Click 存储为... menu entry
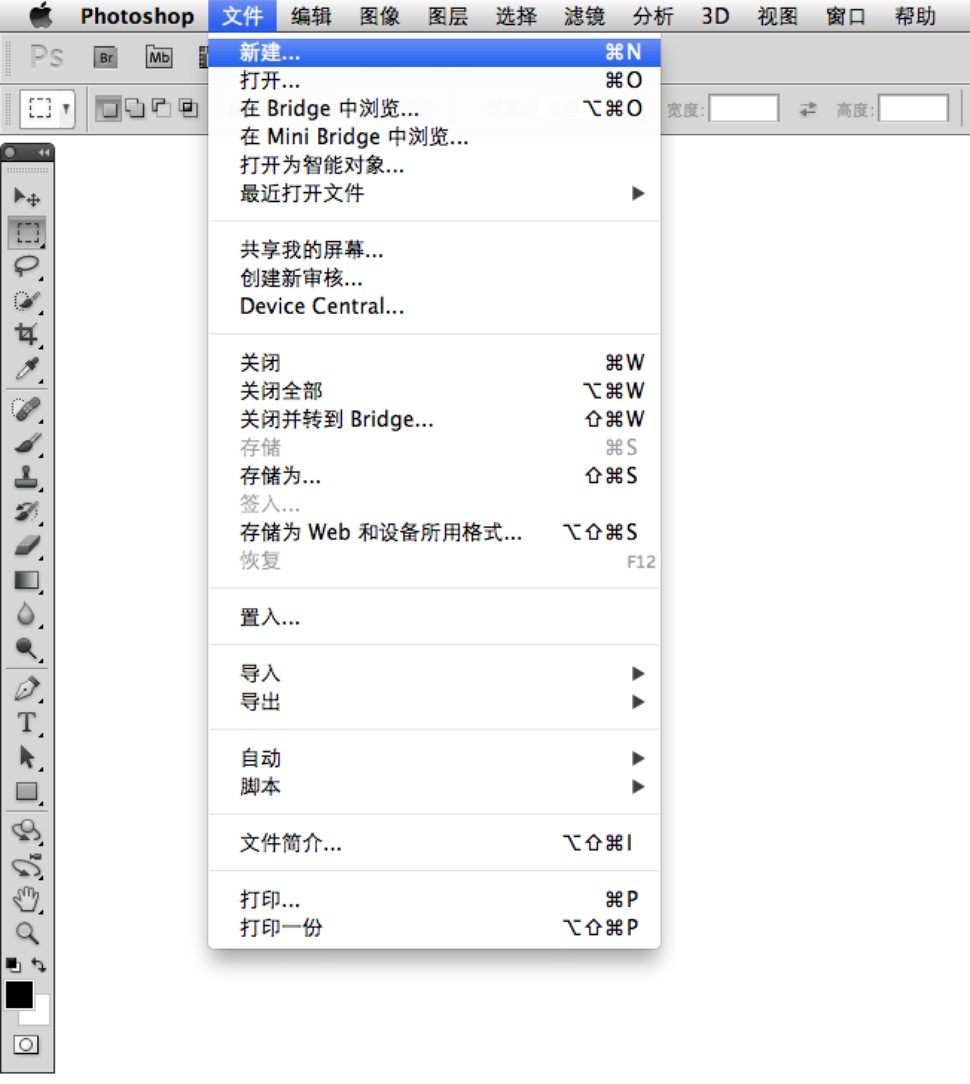This screenshot has height=1084, width=970. [280, 476]
